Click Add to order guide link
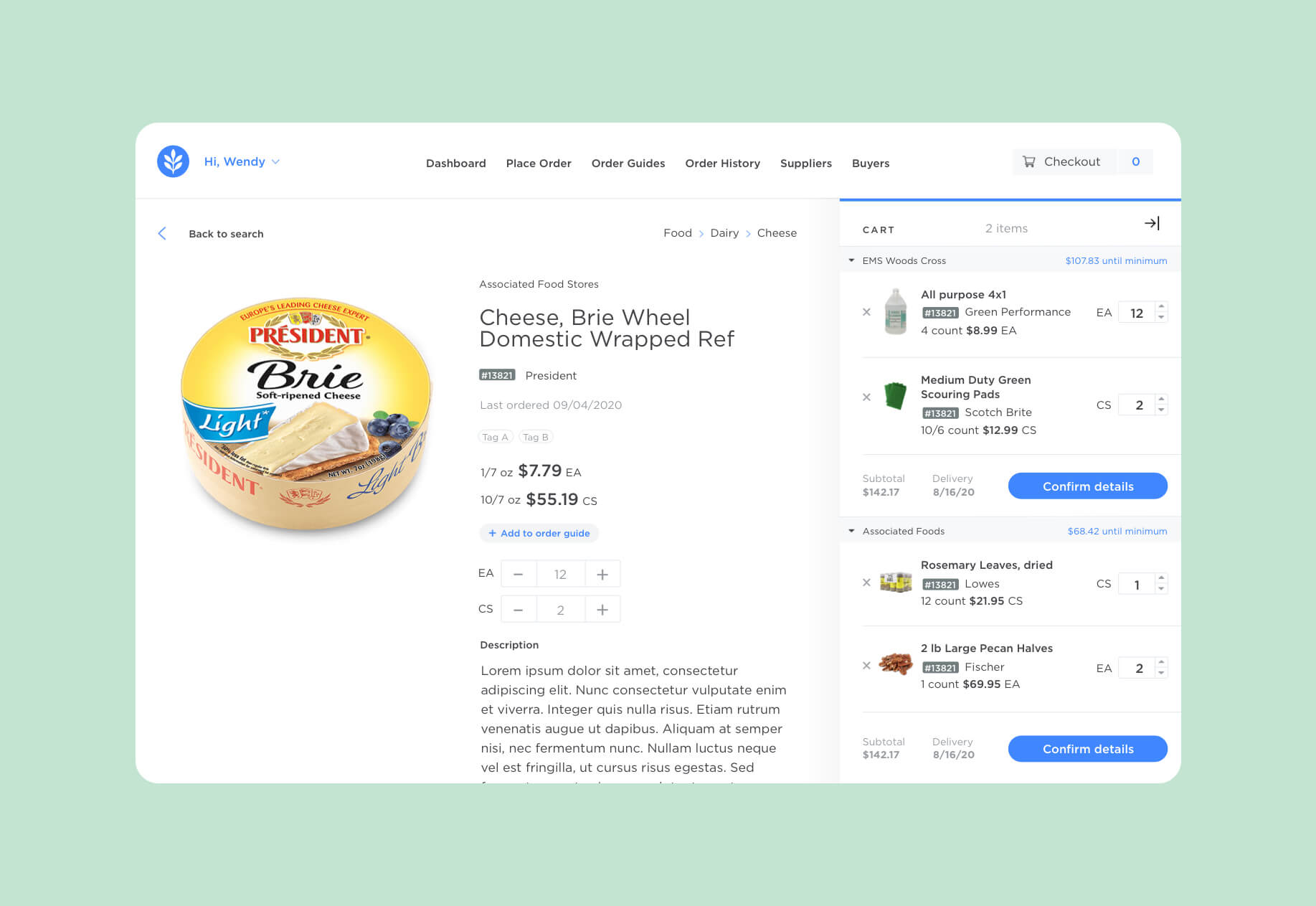Screen dimensions: 1316x906 click(x=539, y=533)
